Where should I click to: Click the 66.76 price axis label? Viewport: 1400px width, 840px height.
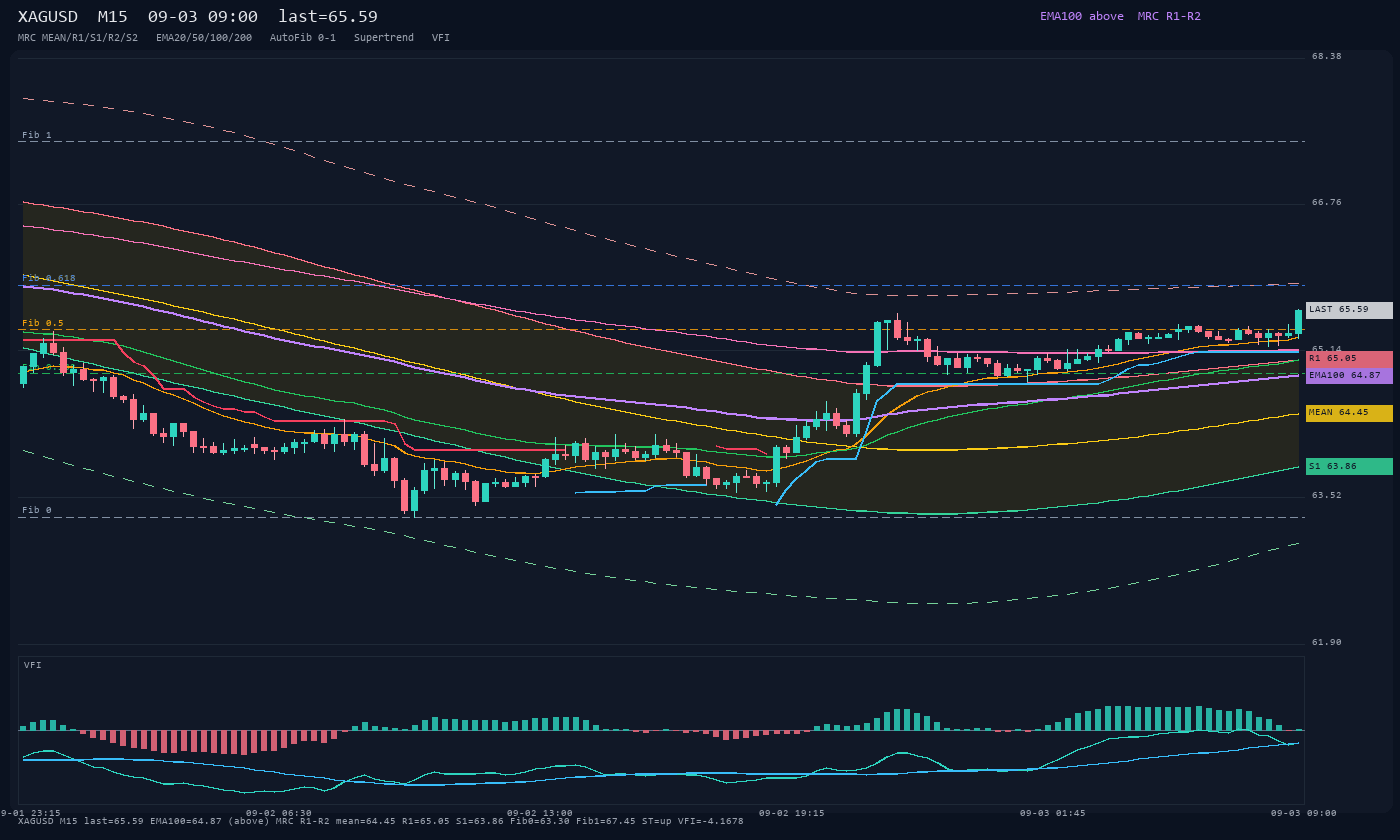(x=1327, y=202)
